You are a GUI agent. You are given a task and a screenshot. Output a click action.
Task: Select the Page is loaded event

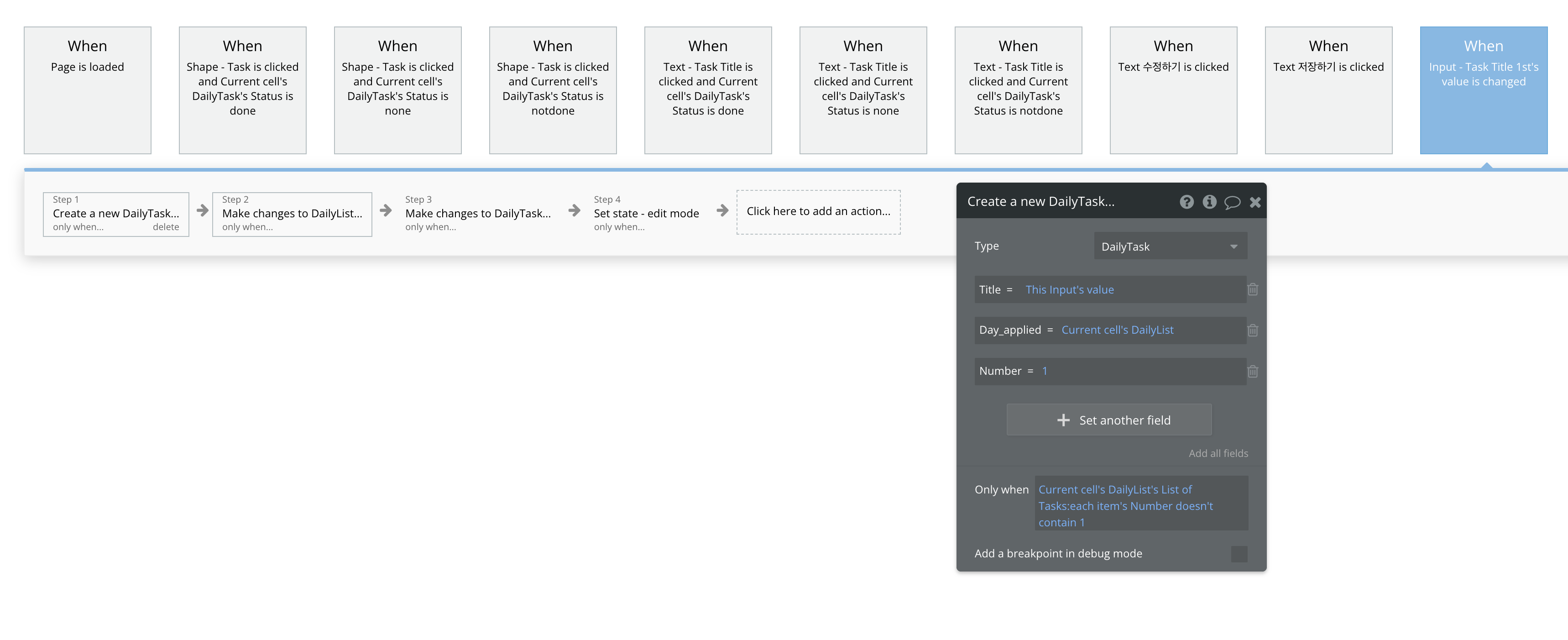point(87,90)
